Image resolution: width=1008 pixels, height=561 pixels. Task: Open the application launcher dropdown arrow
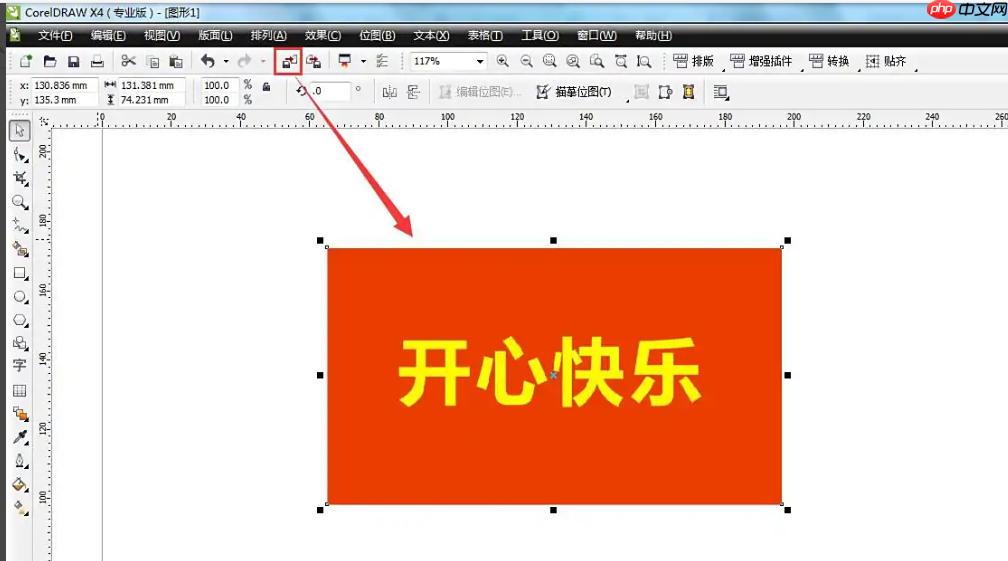point(363,62)
